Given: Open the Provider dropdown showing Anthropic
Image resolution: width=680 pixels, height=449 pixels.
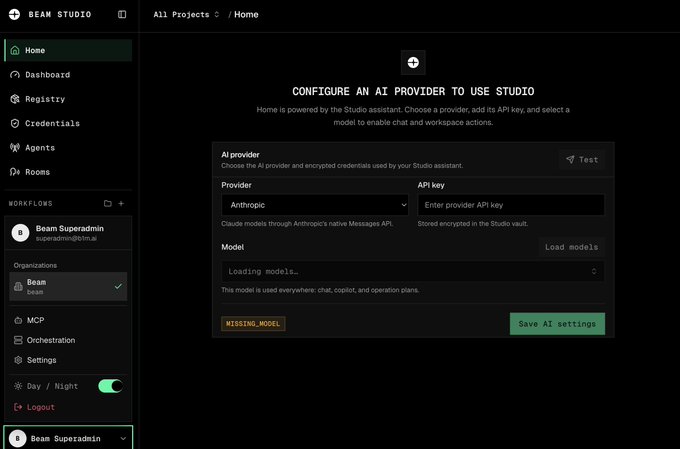Looking at the screenshot, I should (x=315, y=205).
